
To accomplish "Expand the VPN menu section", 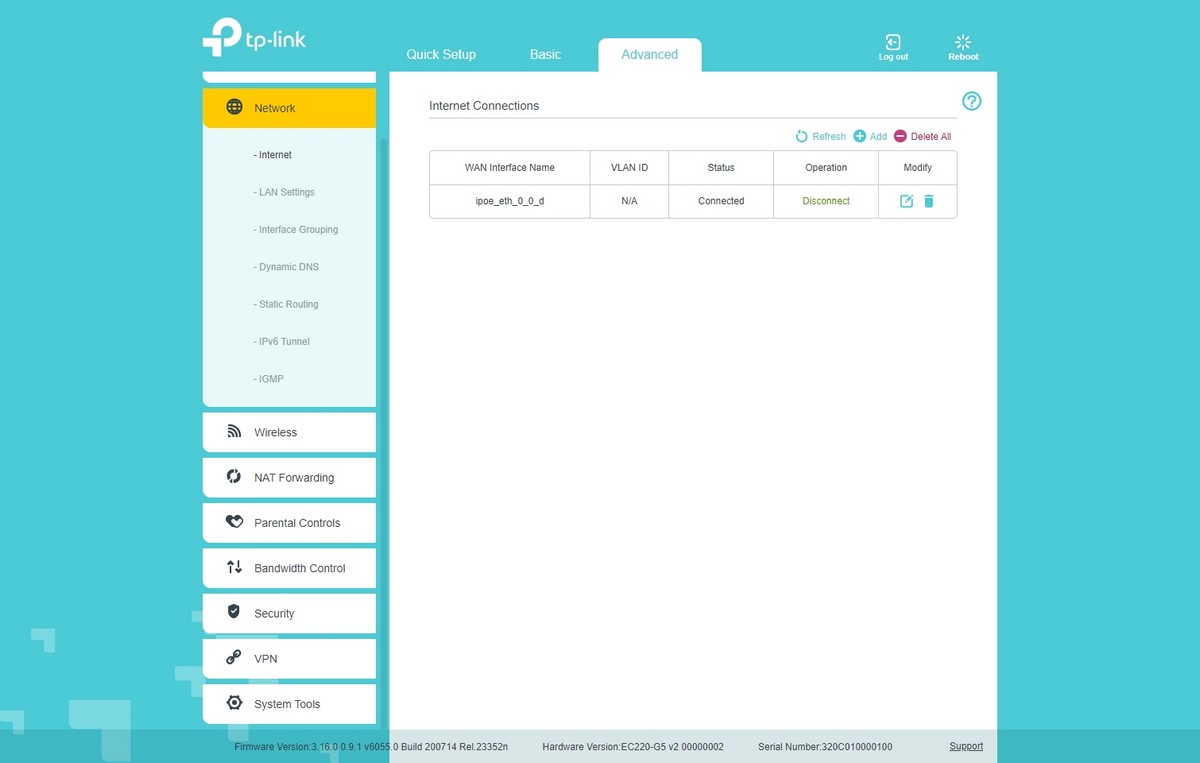I will (289, 658).
